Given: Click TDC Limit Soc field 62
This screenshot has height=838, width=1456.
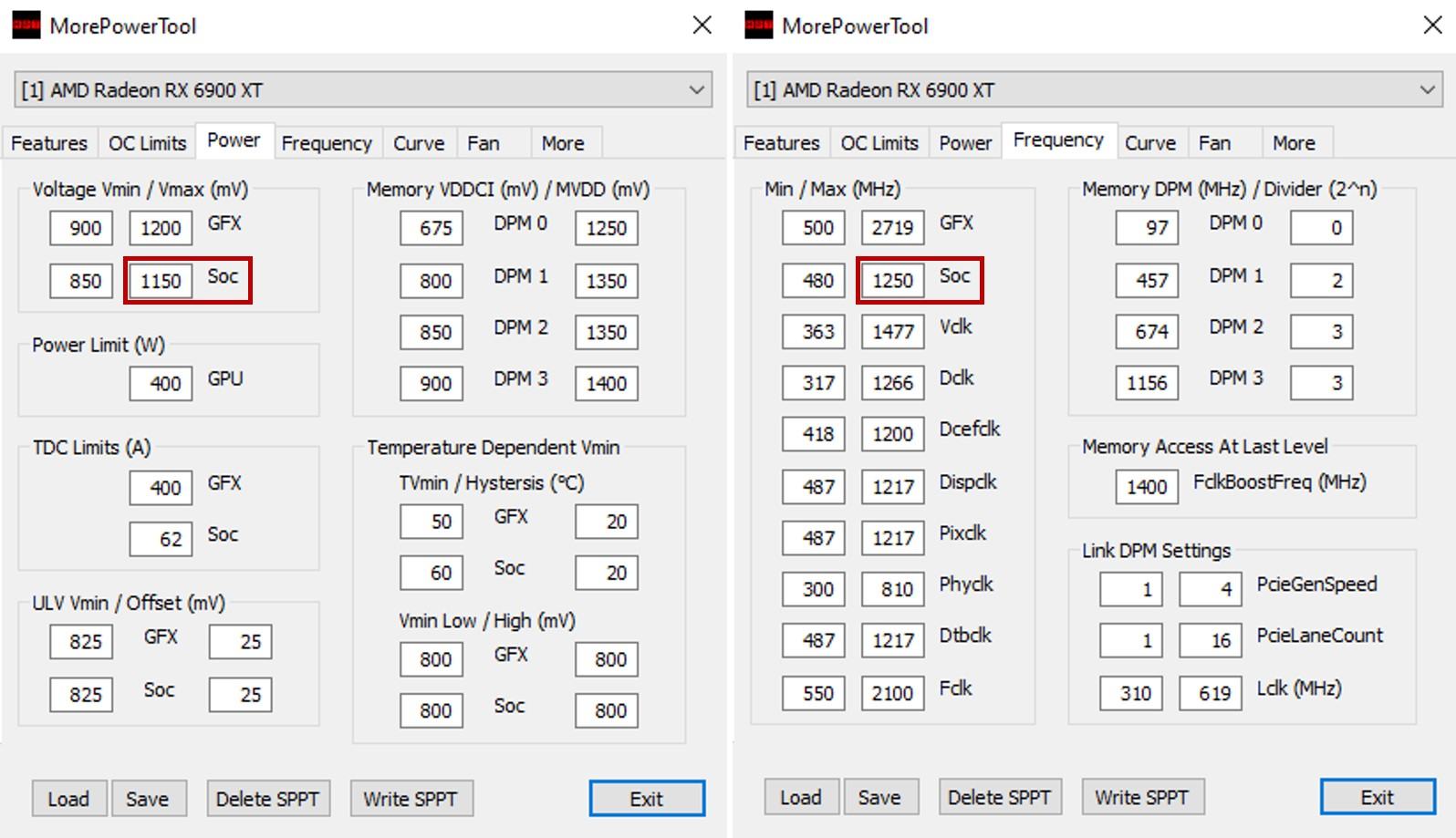Looking at the screenshot, I should 161,539.
